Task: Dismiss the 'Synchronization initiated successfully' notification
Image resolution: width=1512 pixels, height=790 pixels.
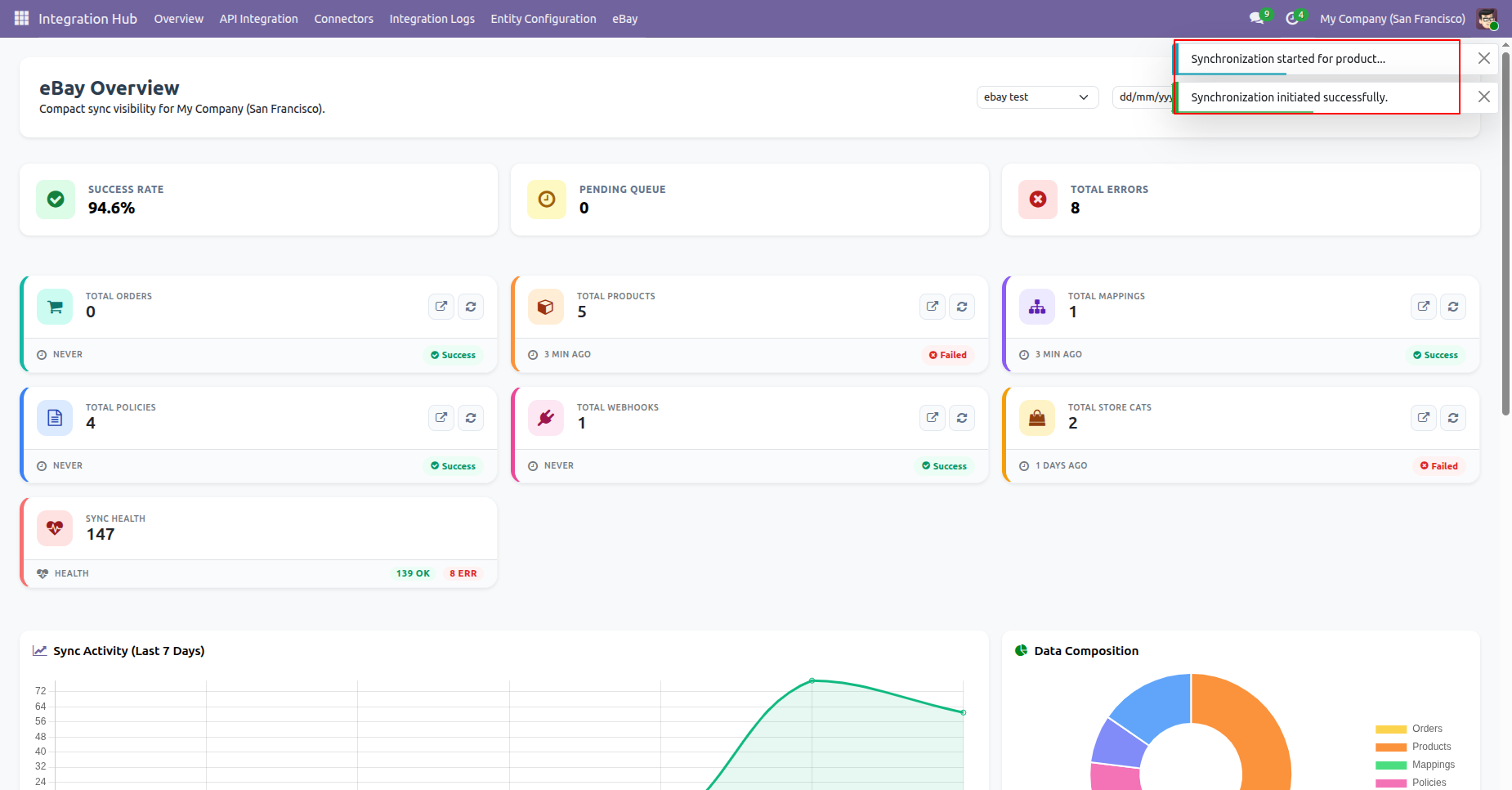Action: coord(1484,97)
